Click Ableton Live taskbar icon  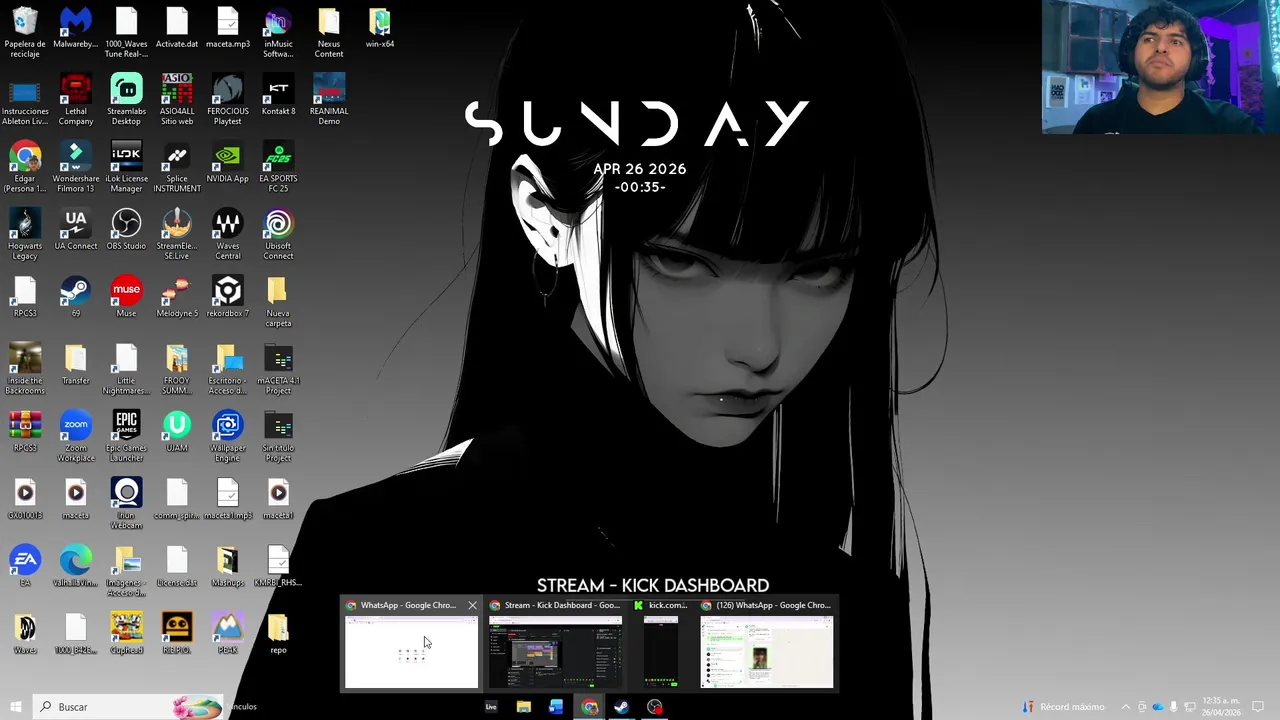[491, 707]
